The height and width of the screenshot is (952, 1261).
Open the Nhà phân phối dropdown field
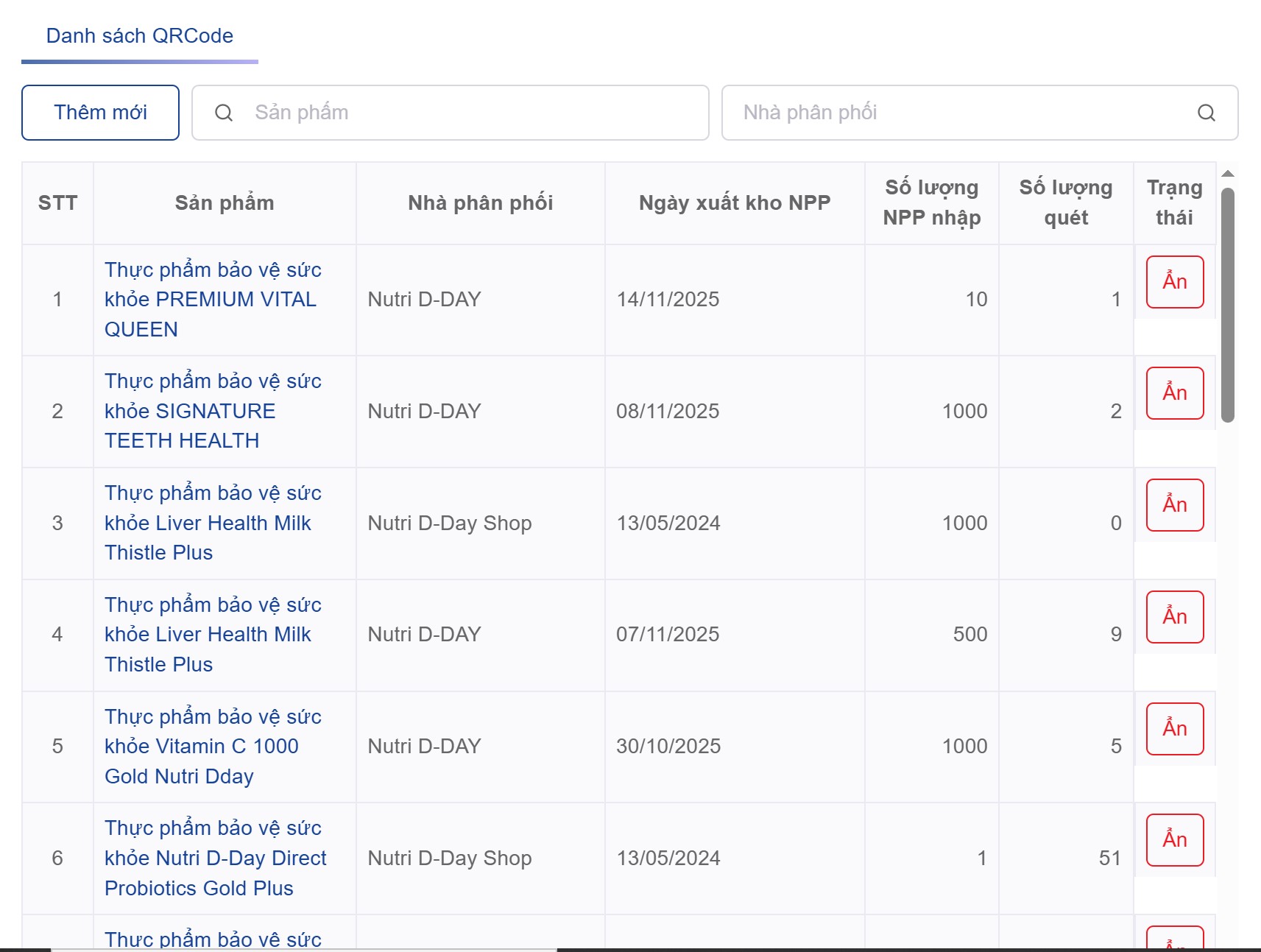point(964,113)
